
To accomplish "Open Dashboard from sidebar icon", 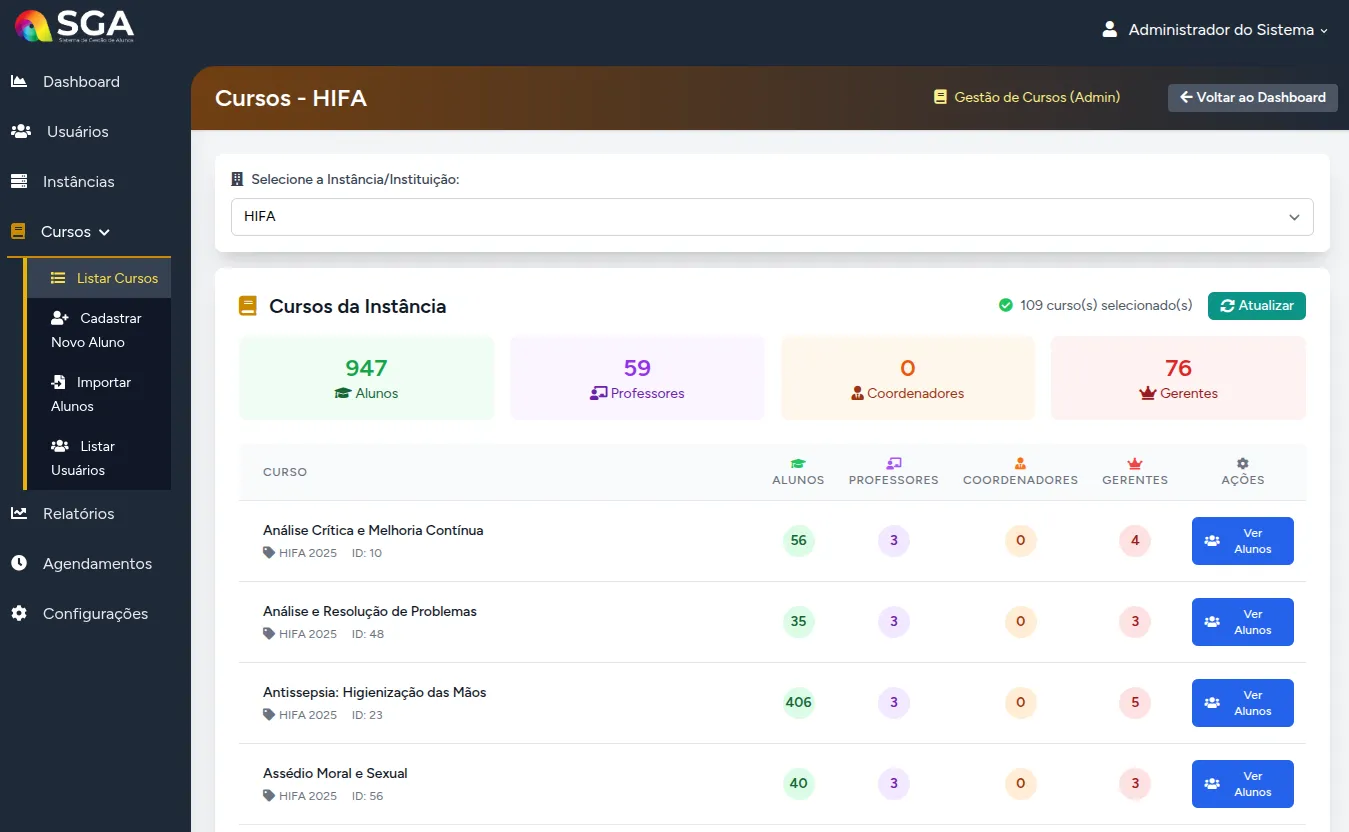I will click(19, 81).
